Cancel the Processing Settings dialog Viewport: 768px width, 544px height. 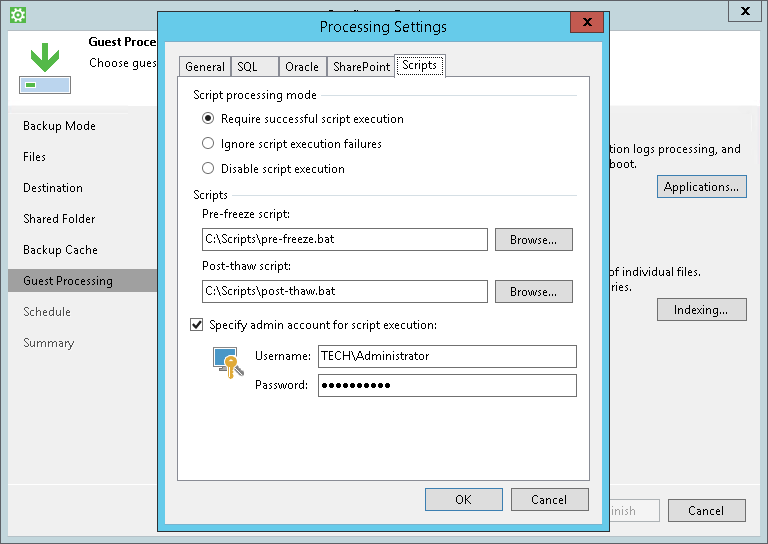click(549, 500)
